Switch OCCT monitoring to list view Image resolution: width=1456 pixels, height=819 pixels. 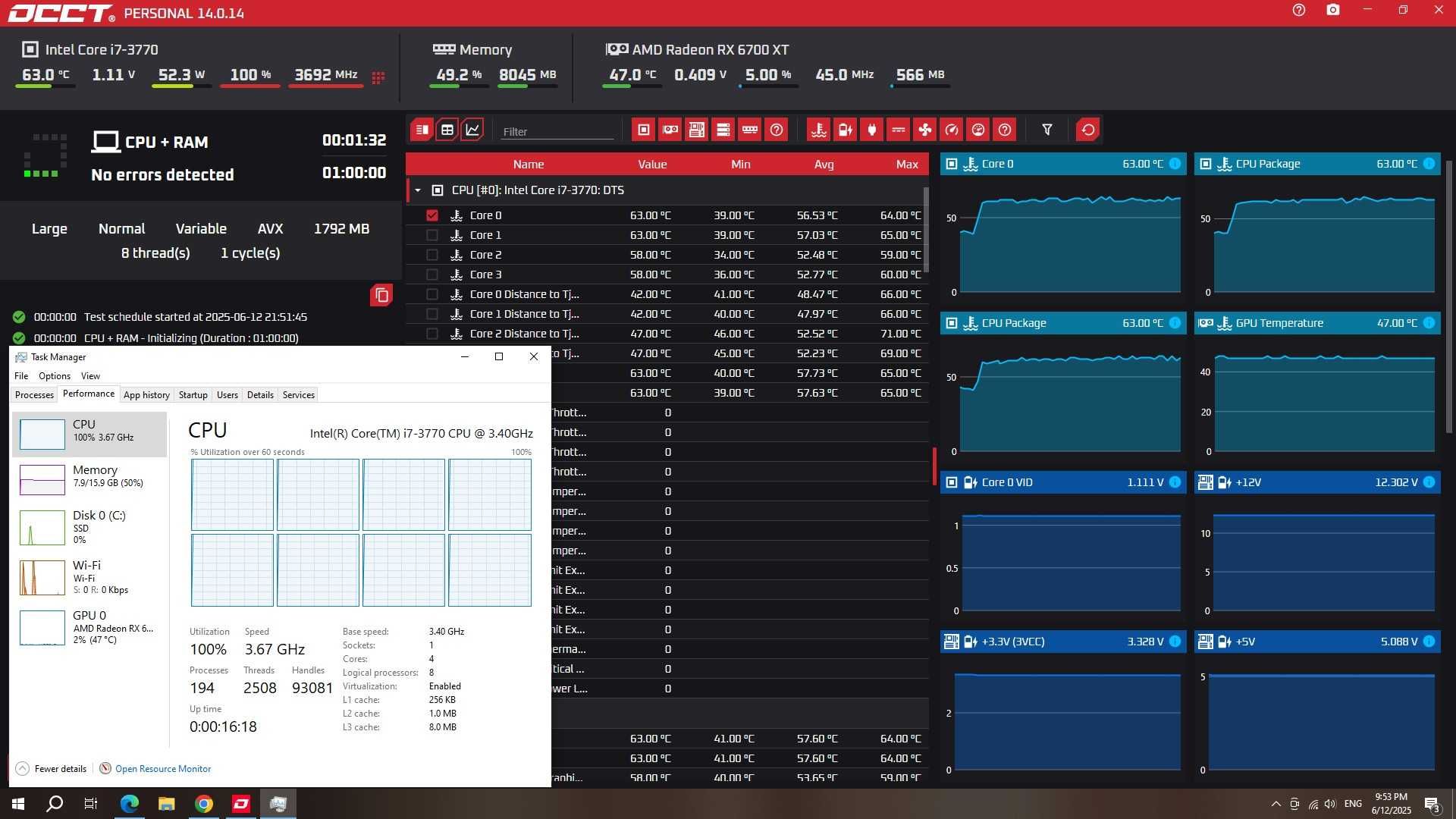[422, 130]
